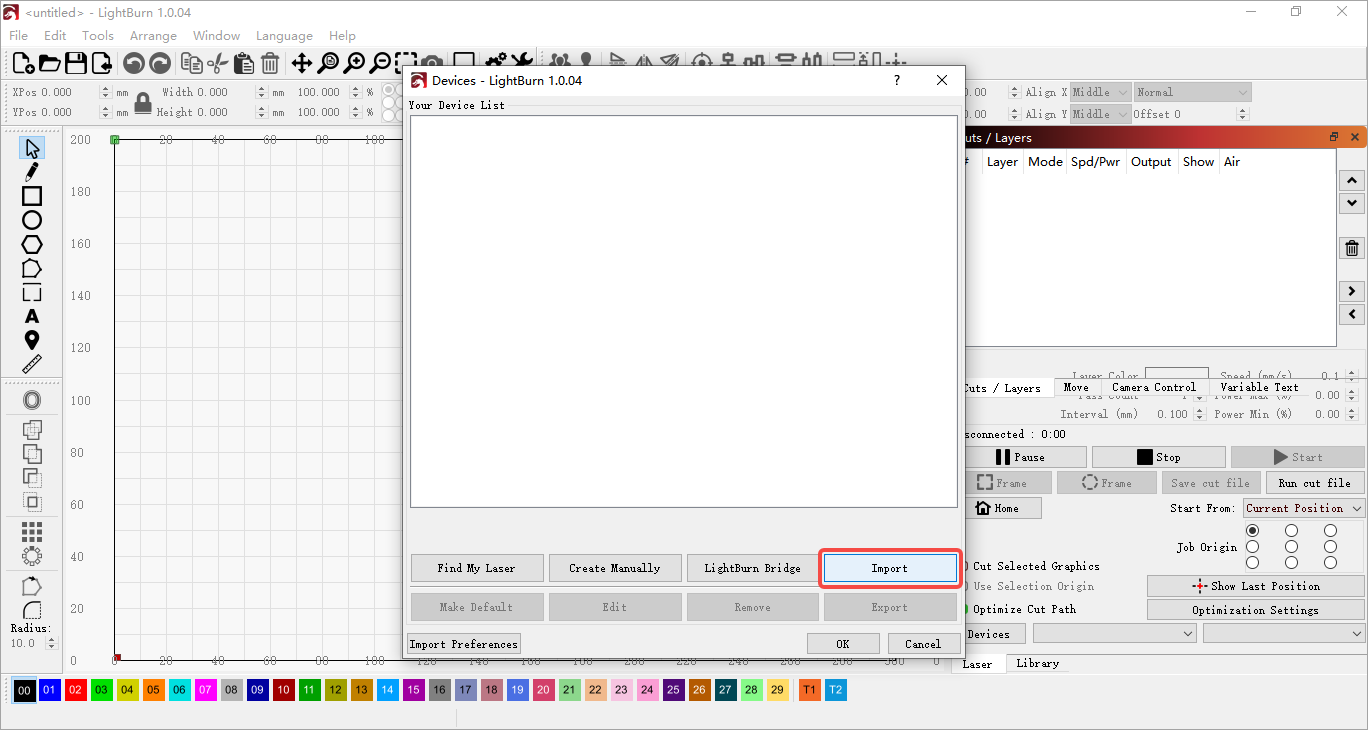Select the bottom-middle Job Origin radio button
Screen dimensions: 1368x730
(x=1292, y=563)
